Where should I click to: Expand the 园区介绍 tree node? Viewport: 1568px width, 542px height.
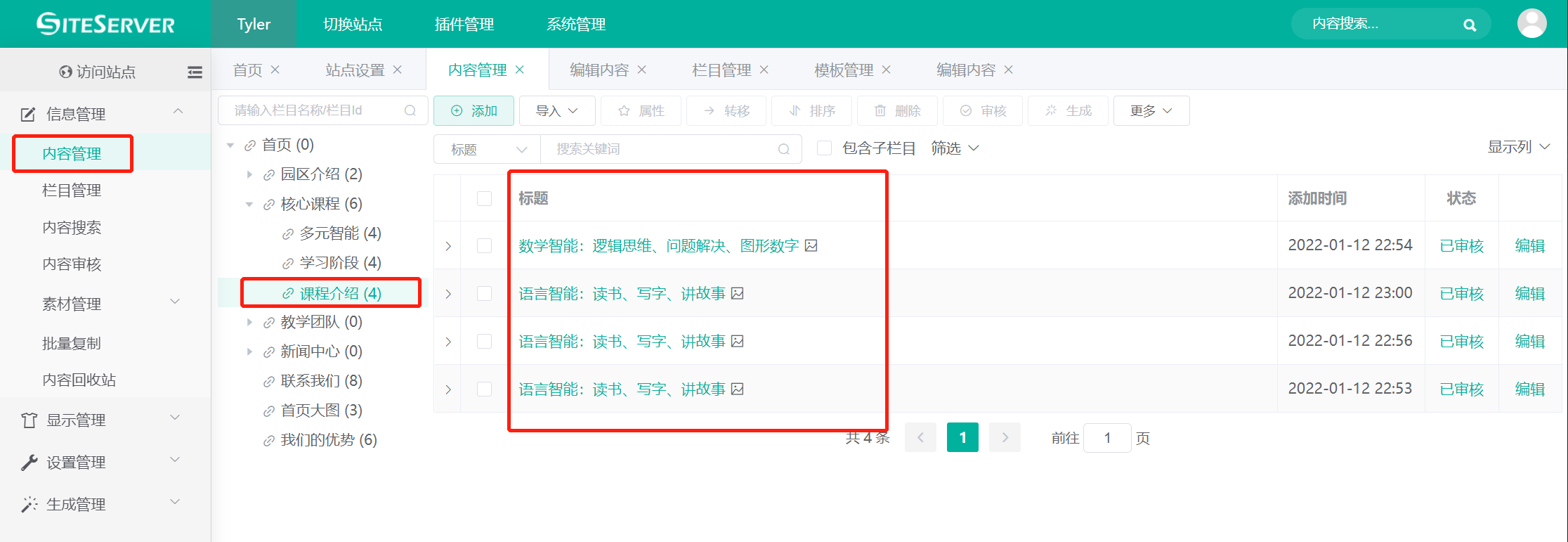(x=249, y=174)
